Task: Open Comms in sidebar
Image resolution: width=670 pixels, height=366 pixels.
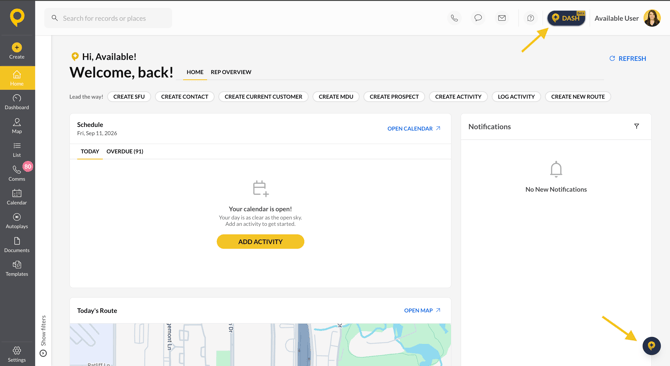Action: [17, 173]
